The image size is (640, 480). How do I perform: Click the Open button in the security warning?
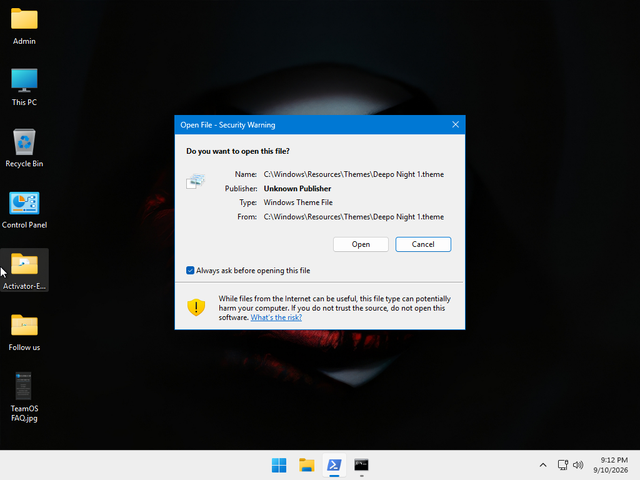(x=361, y=244)
